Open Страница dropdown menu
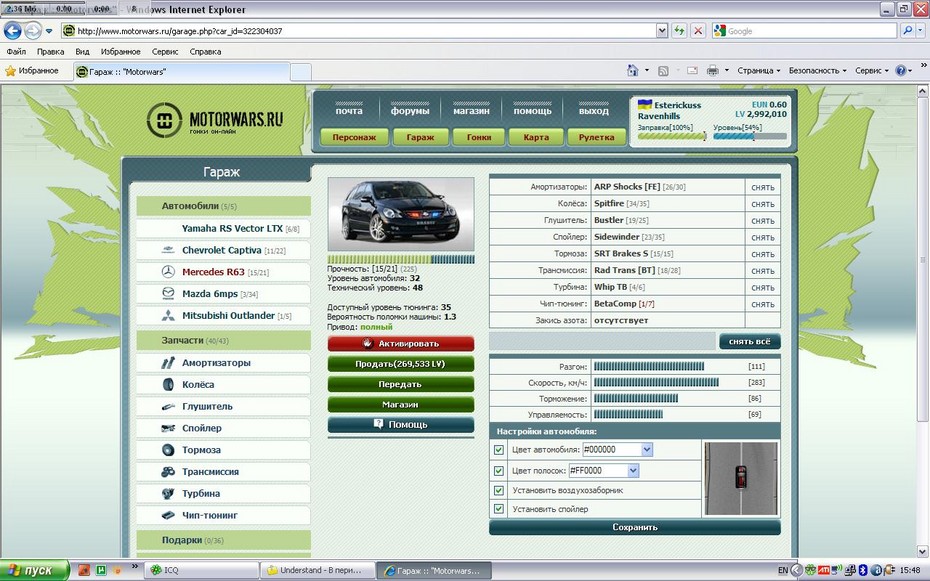This screenshot has height=581, width=930. tap(759, 71)
